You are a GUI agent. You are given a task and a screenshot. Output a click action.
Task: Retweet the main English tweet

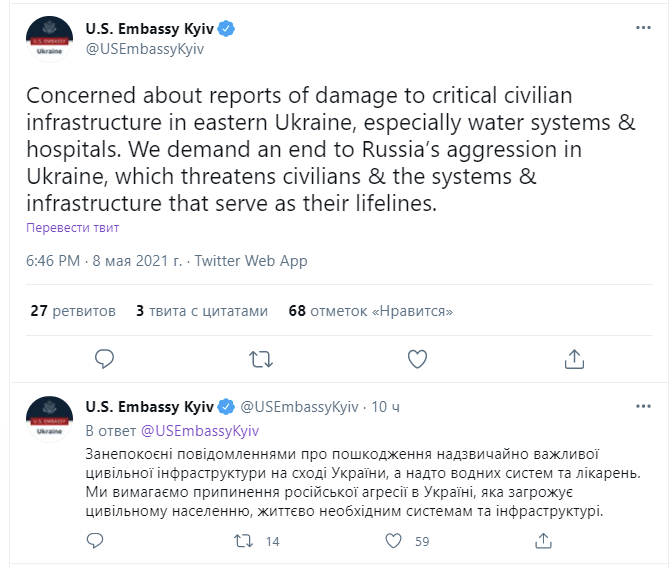(261, 358)
